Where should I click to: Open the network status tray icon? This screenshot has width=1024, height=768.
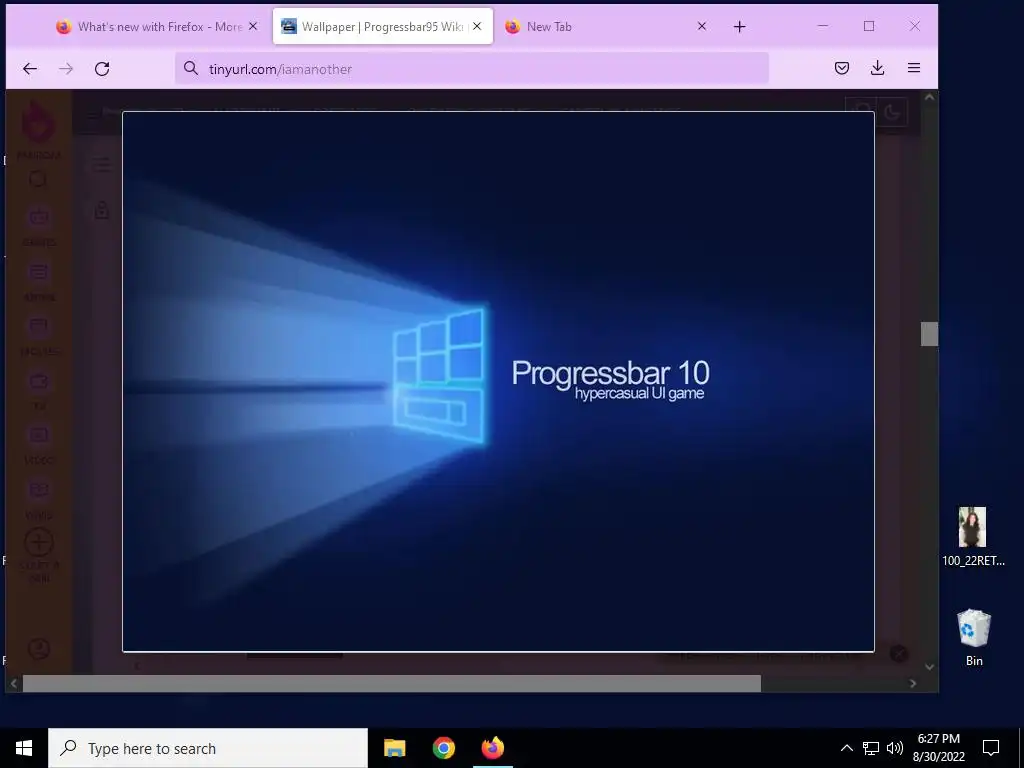coord(871,748)
